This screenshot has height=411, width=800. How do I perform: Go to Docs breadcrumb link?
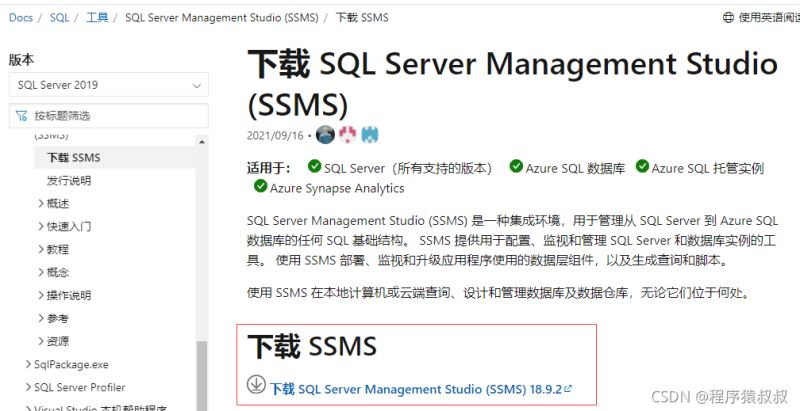click(x=21, y=17)
